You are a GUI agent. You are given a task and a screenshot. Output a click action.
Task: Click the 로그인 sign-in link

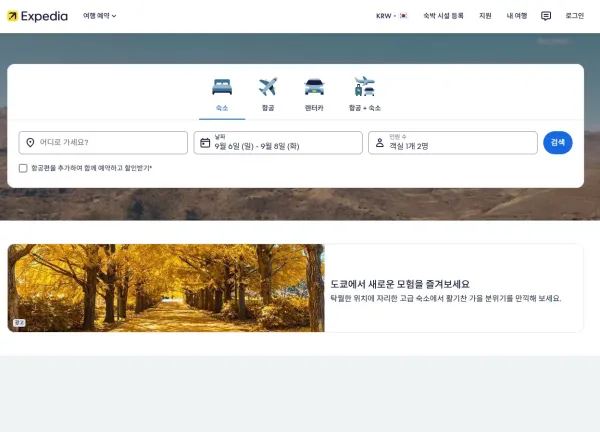tap(574, 16)
